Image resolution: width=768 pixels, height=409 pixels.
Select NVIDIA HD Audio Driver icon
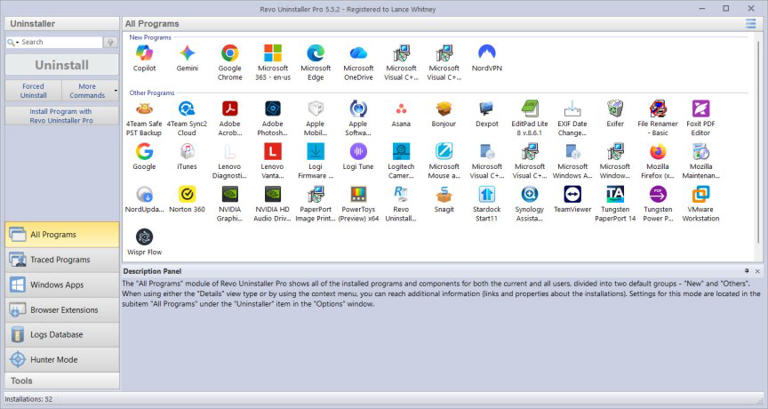click(273, 194)
